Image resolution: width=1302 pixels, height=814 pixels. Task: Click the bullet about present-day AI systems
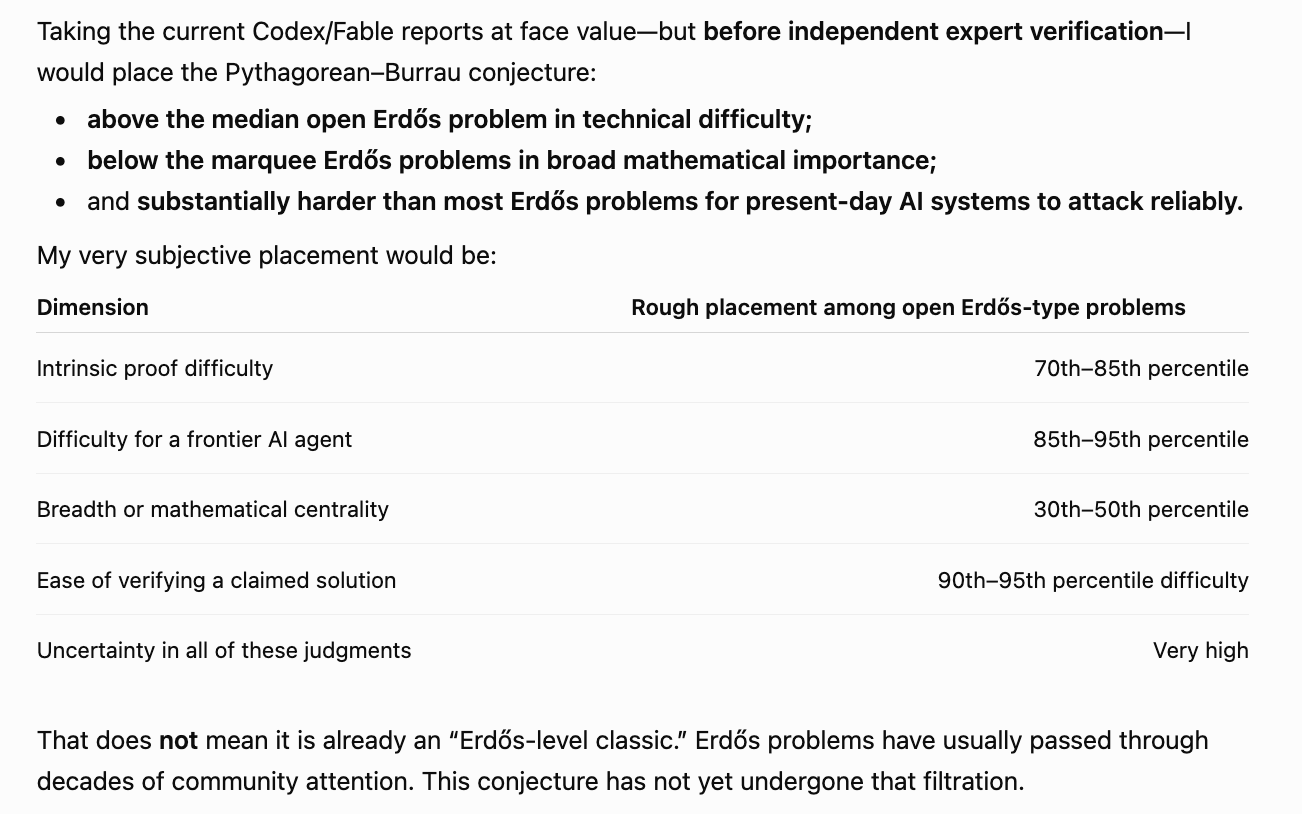[665, 201]
